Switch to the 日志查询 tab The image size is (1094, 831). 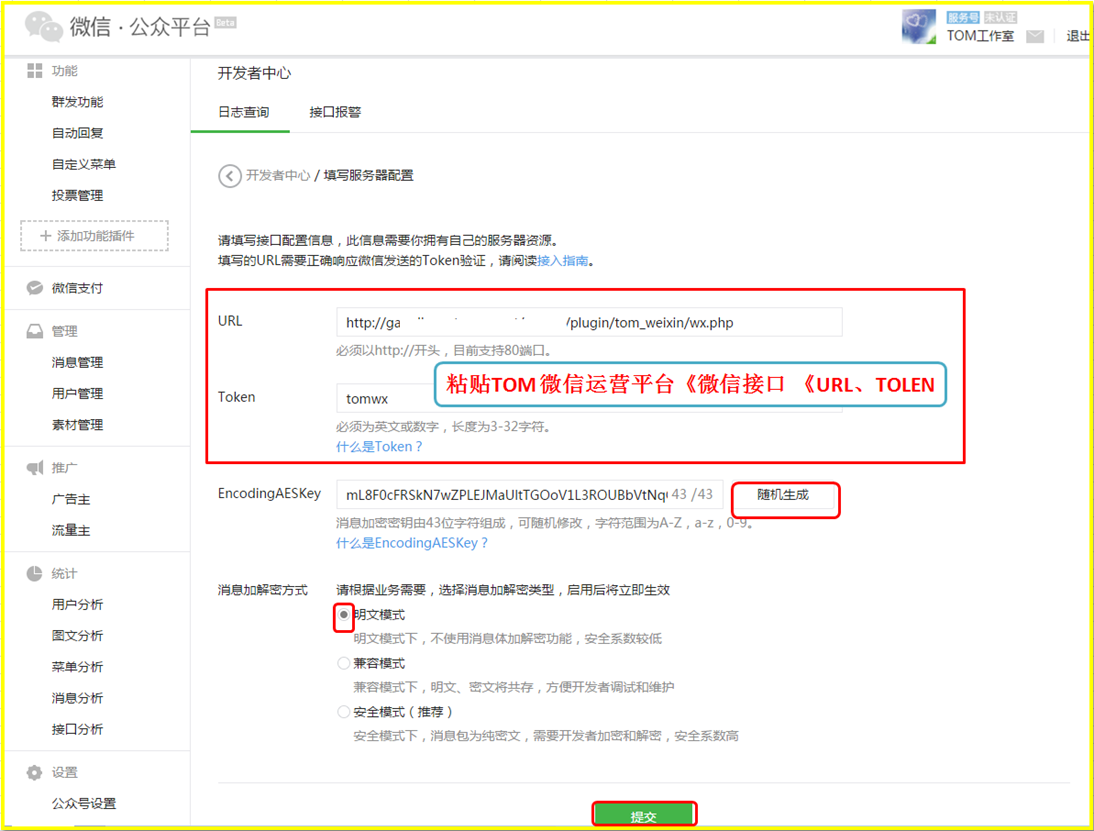point(243,112)
